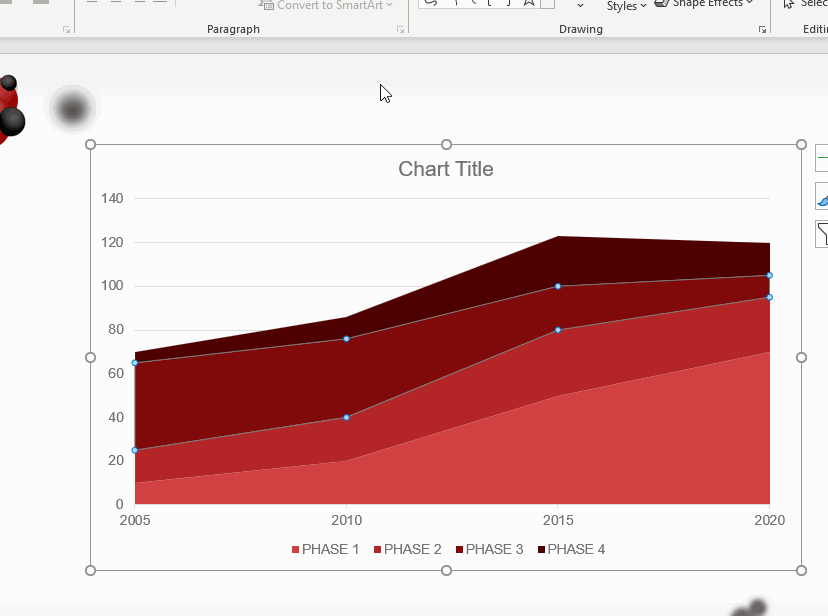
Task: Open the Paragraph dialog launcher
Action: (401, 30)
